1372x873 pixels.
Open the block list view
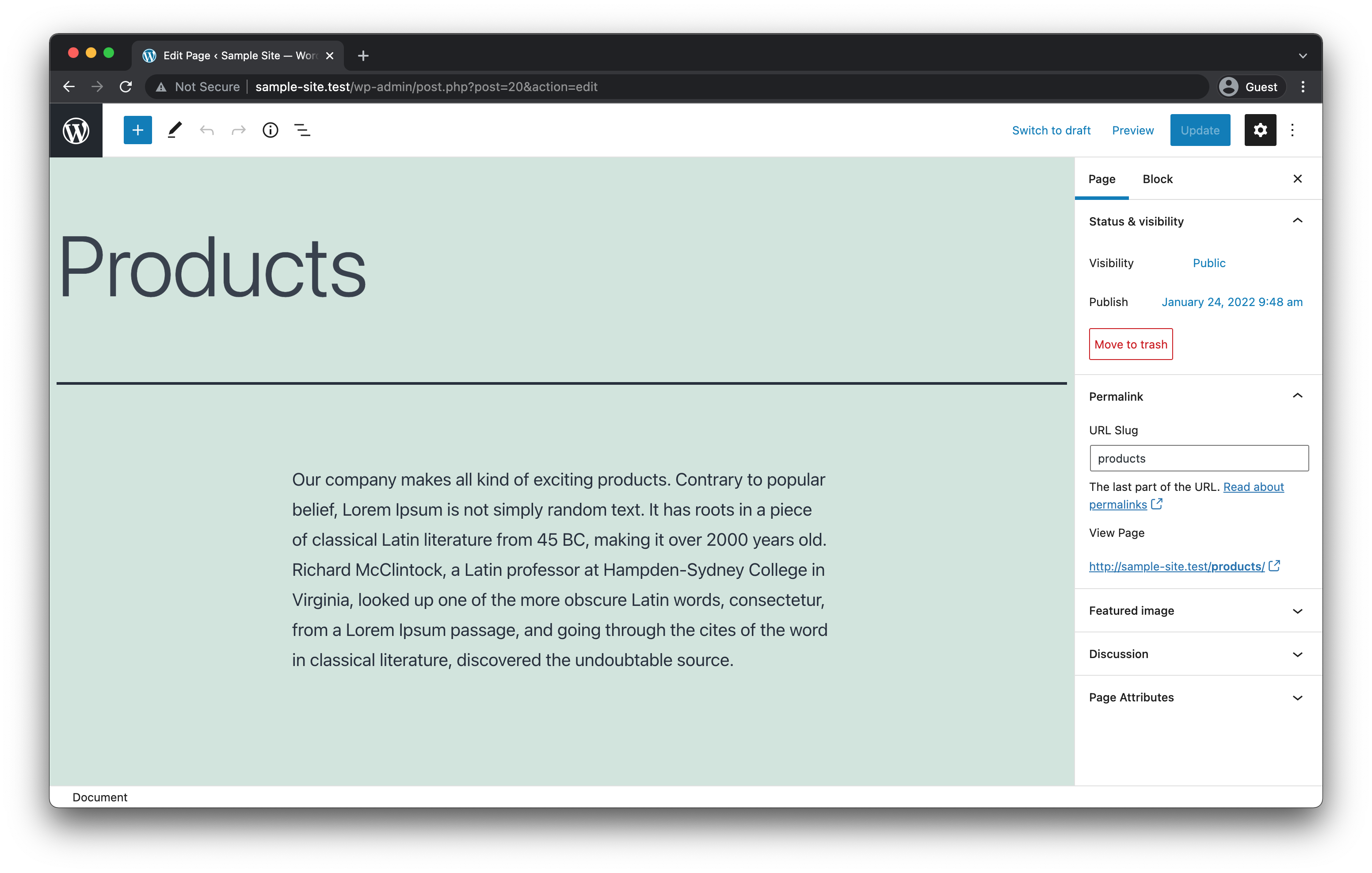click(302, 130)
